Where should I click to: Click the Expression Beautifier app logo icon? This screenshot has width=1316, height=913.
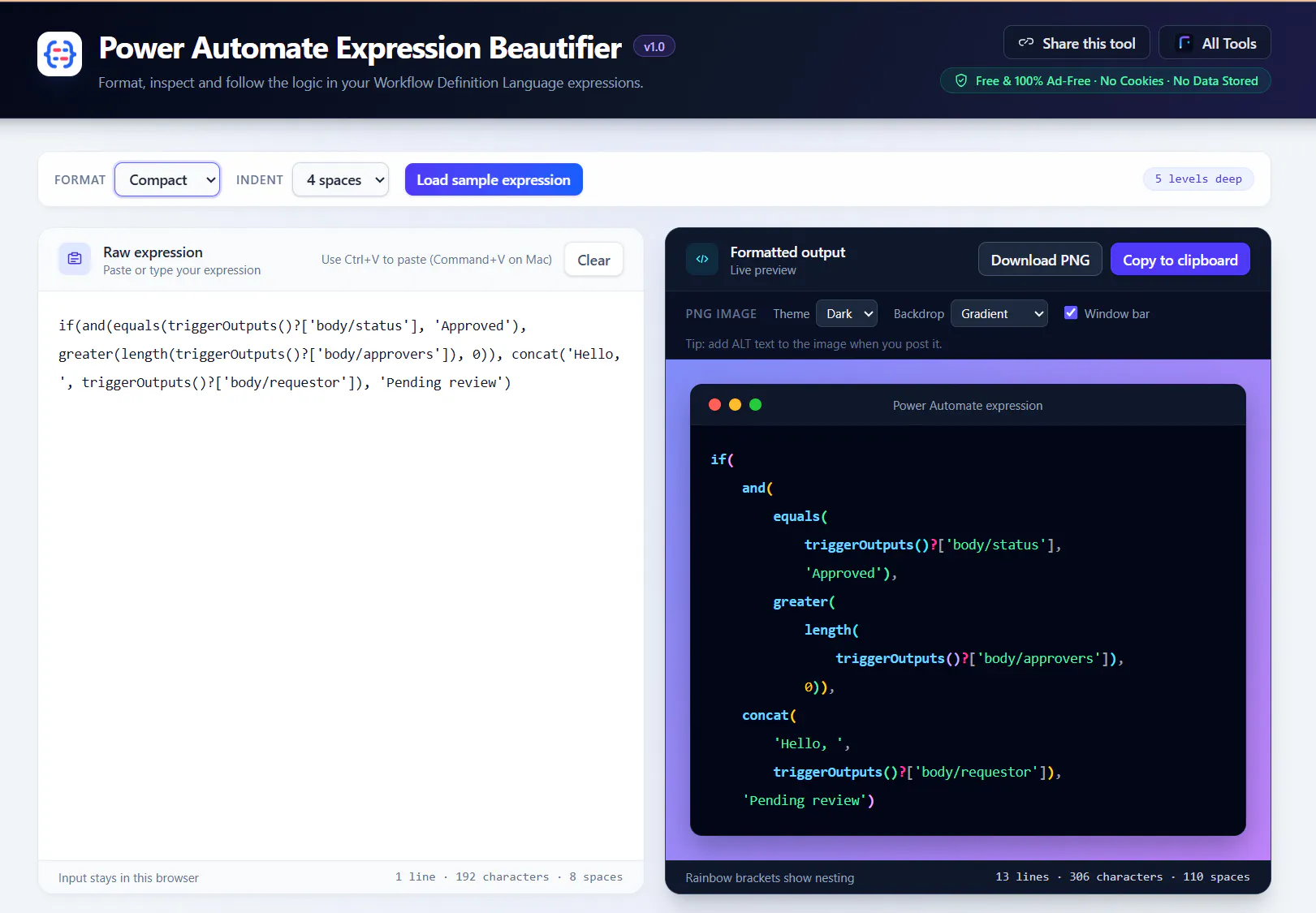[x=59, y=54]
